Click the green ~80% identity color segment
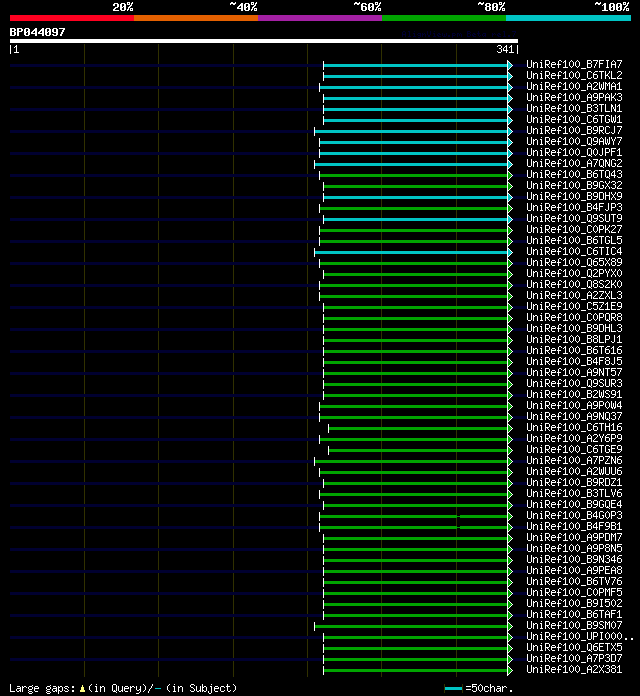640x696 pixels. coord(444,18)
